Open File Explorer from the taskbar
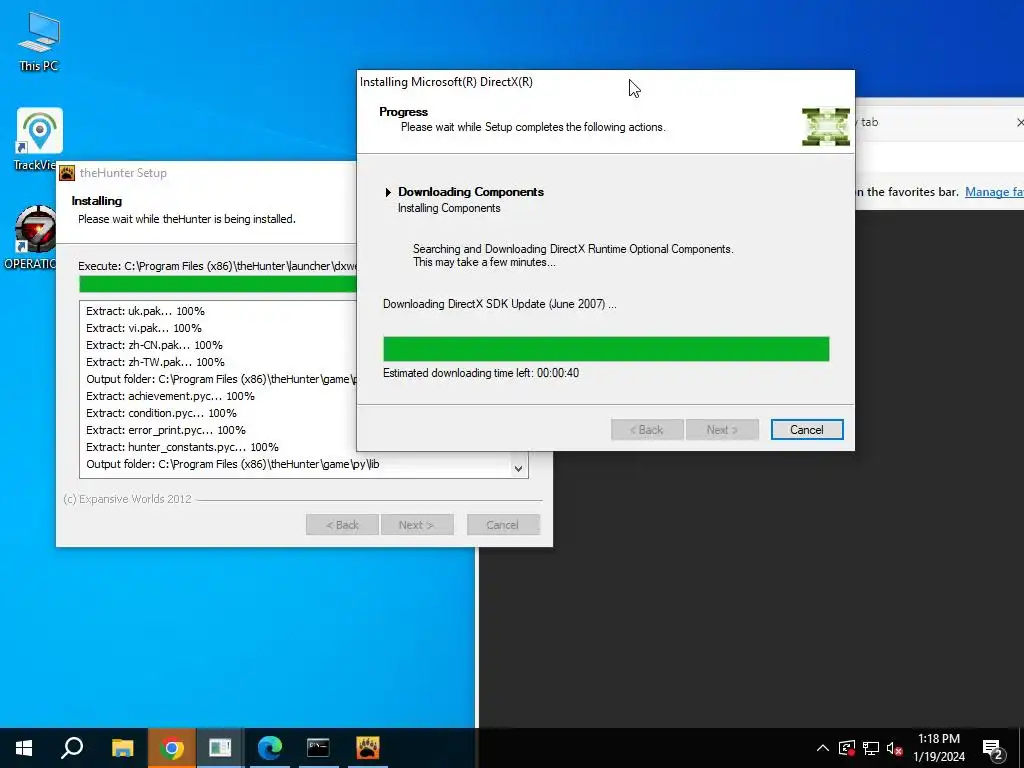 [x=122, y=748]
